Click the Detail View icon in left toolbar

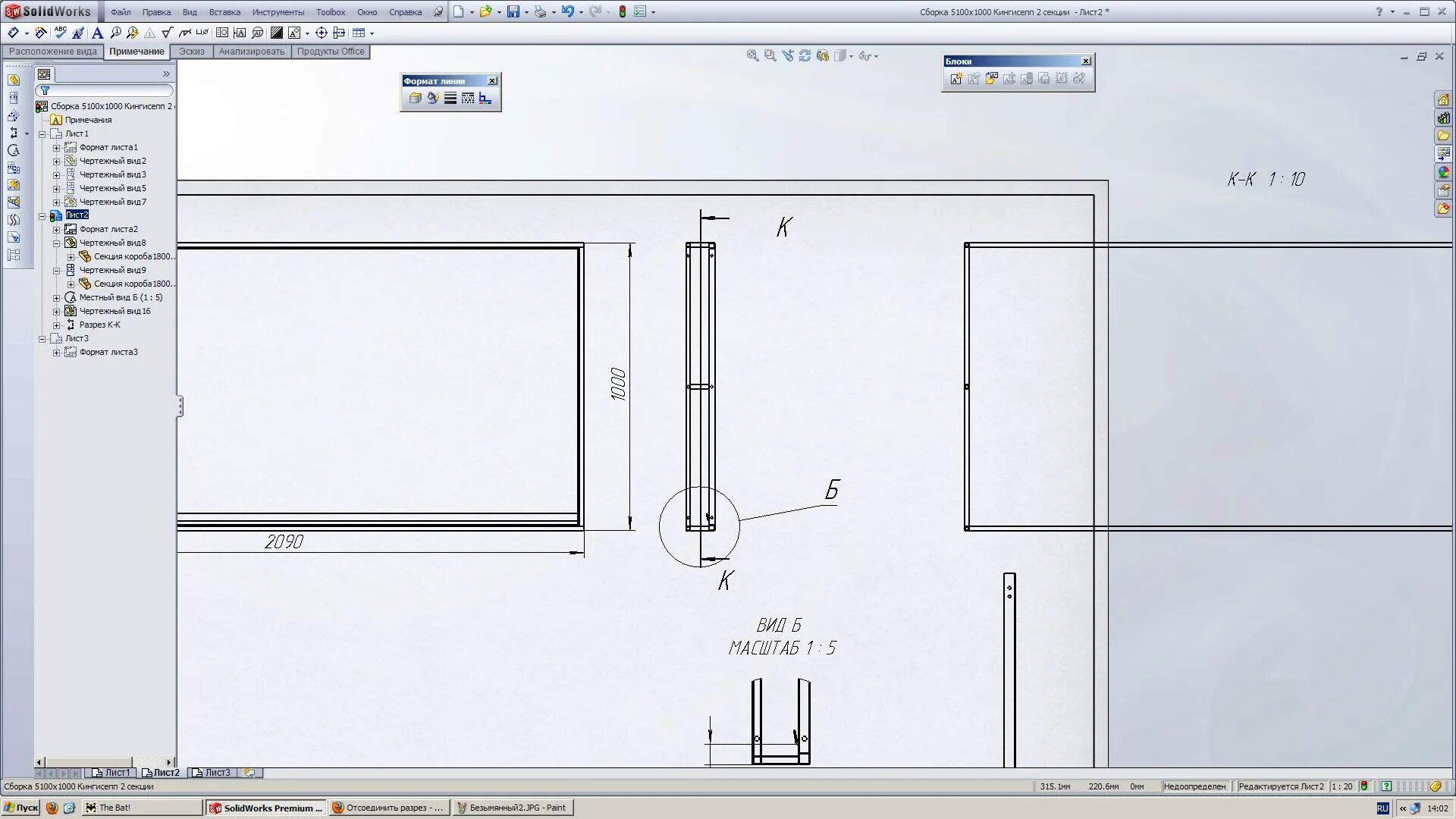tap(14, 150)
